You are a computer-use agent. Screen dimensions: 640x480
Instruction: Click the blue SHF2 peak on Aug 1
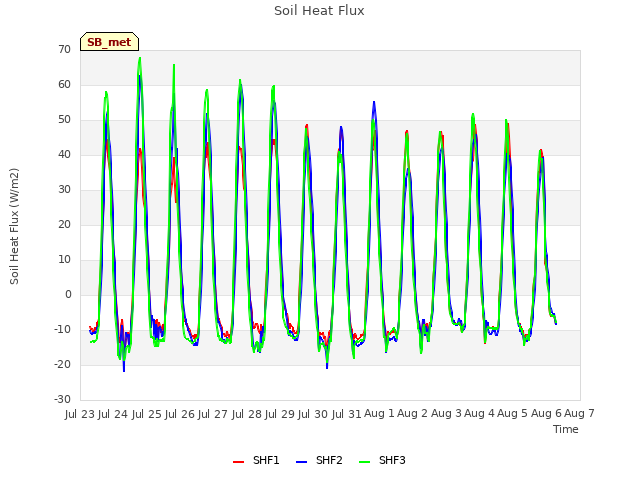[x=374, y=102]
